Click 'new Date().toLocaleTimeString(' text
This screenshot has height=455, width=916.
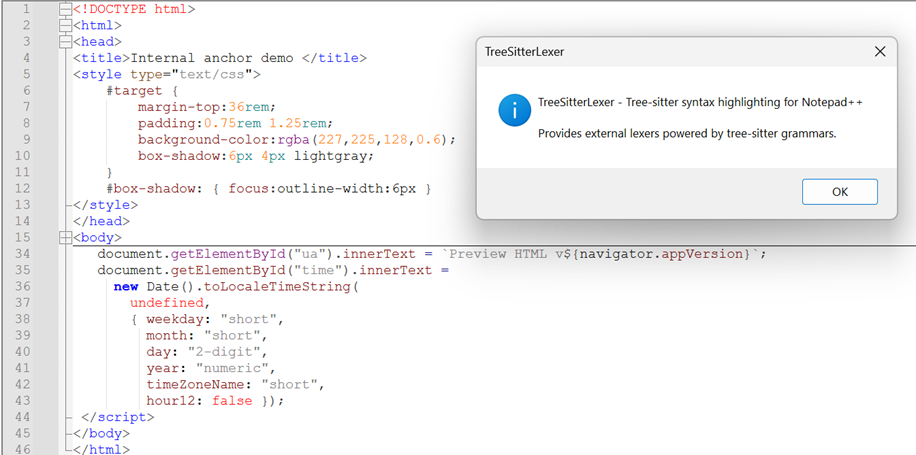[x=236, y=287]
